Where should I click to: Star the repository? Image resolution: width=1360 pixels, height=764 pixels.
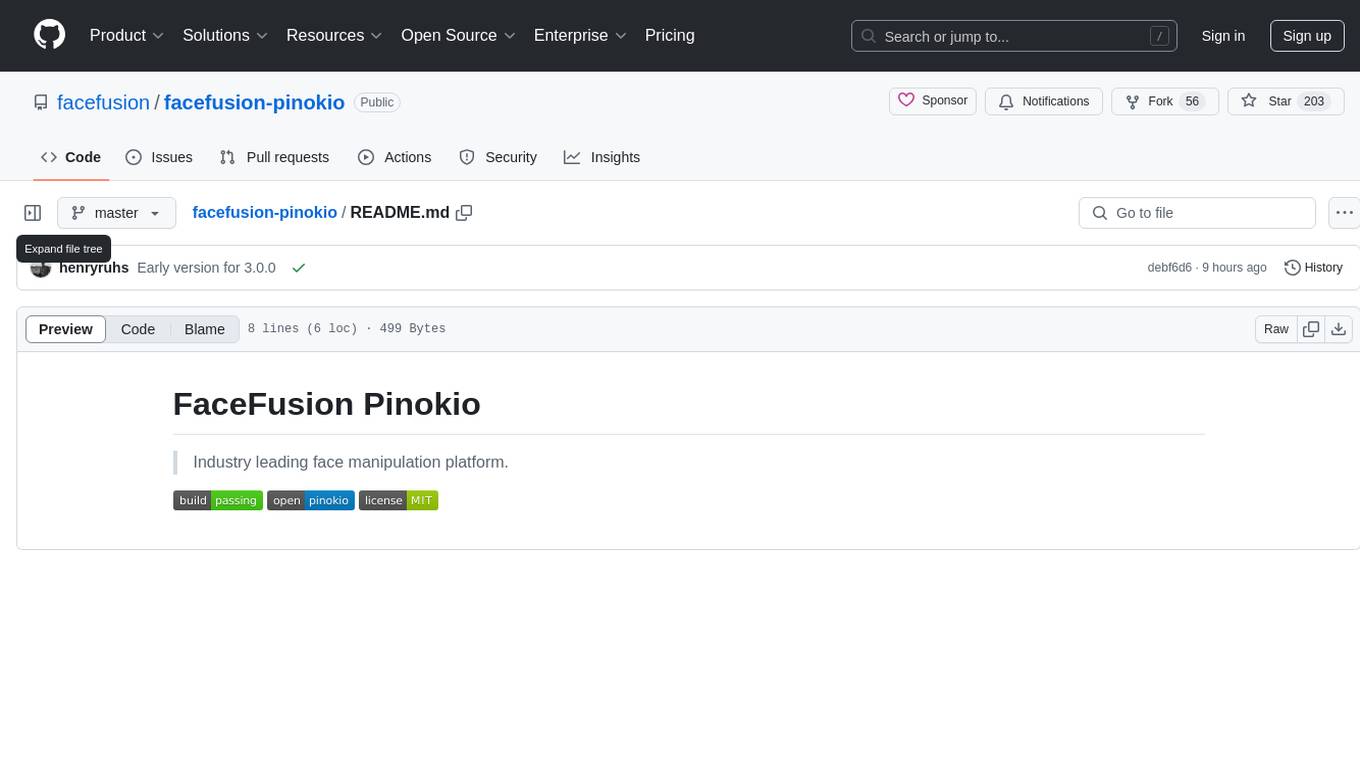coord(1285,101)
